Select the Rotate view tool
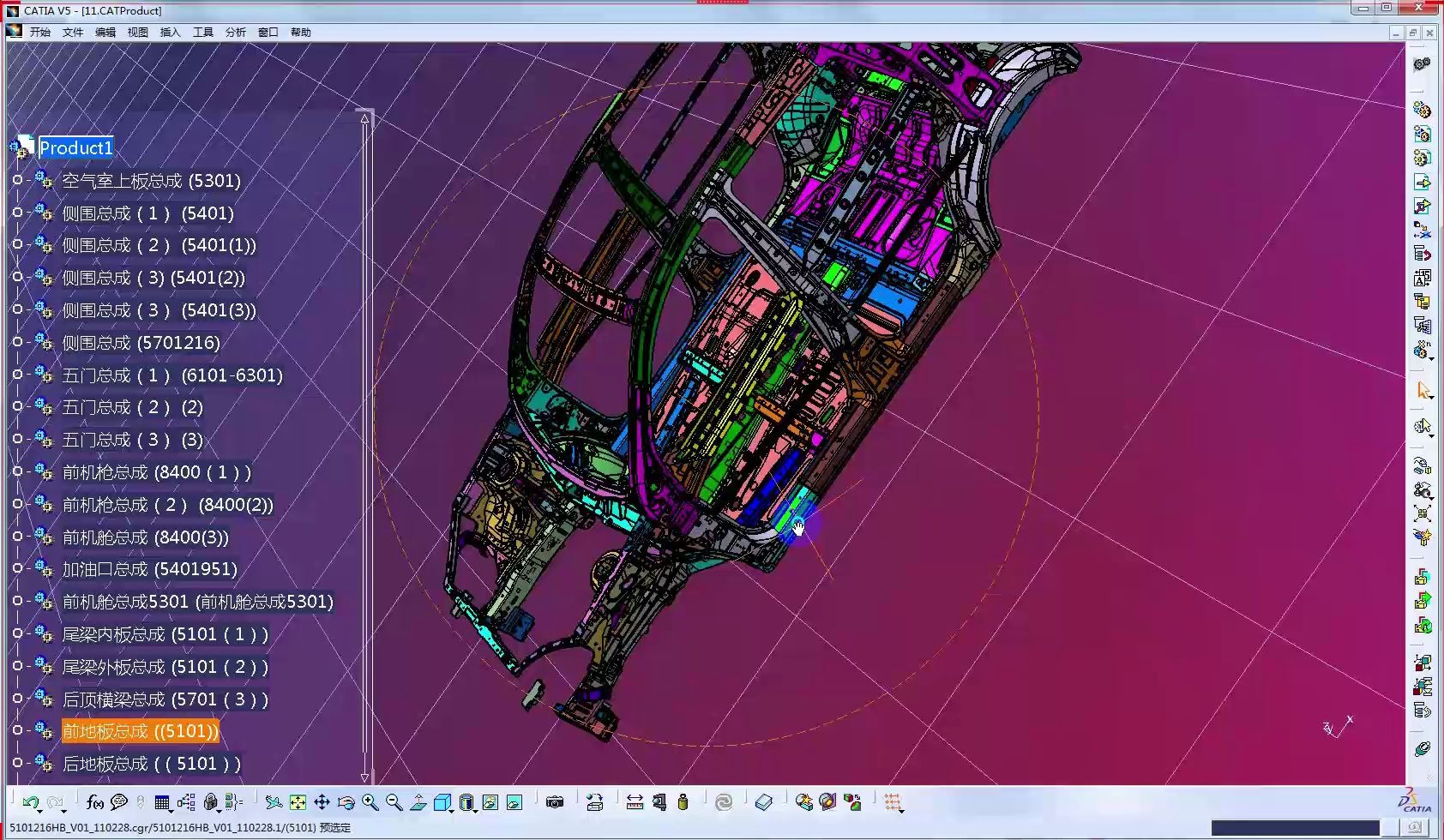Screen dimensions: 1444x840 (x=346, y=802)
